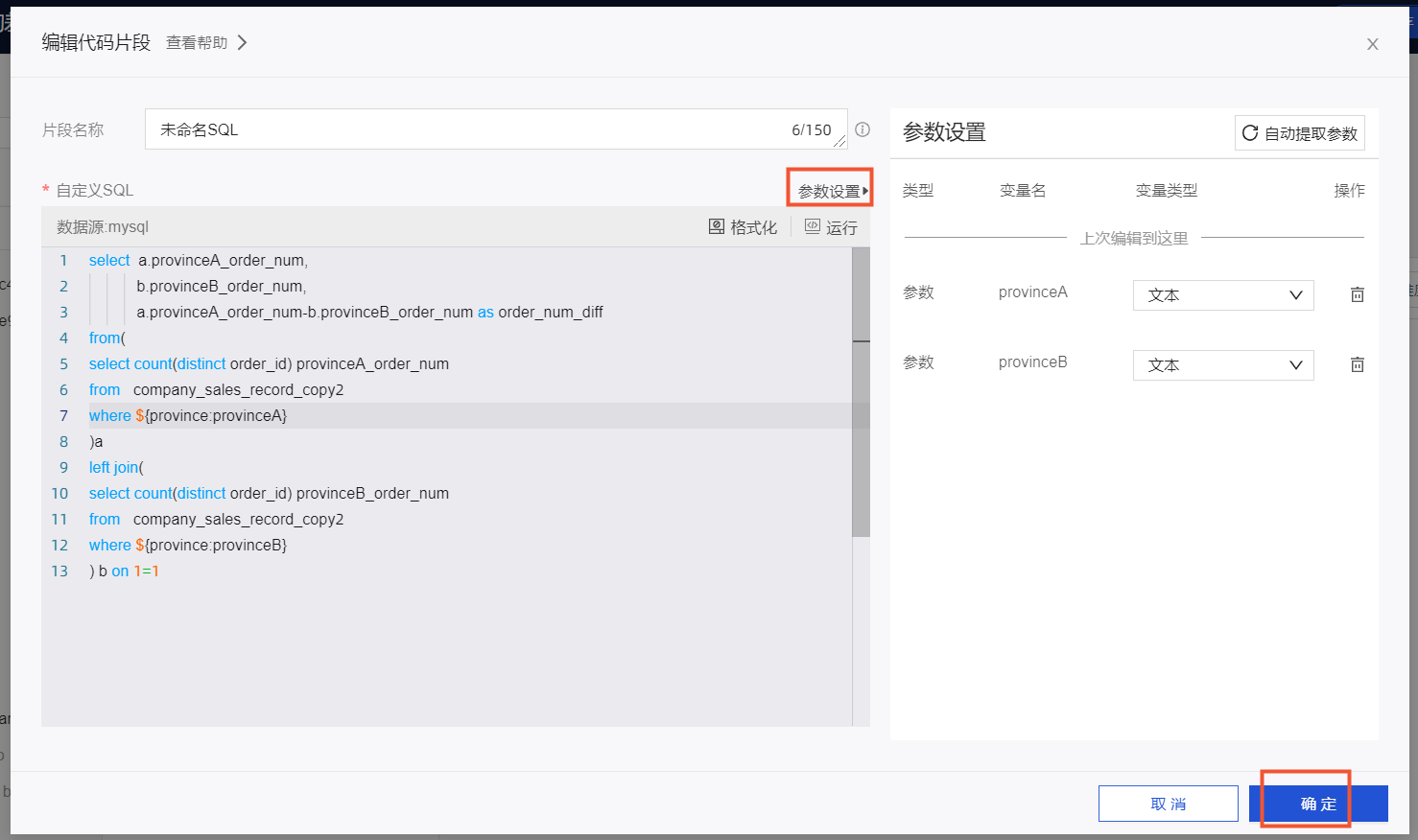Click variable name provinceB
This screenshot has width=1418, height=840.
pos(1033,362)
